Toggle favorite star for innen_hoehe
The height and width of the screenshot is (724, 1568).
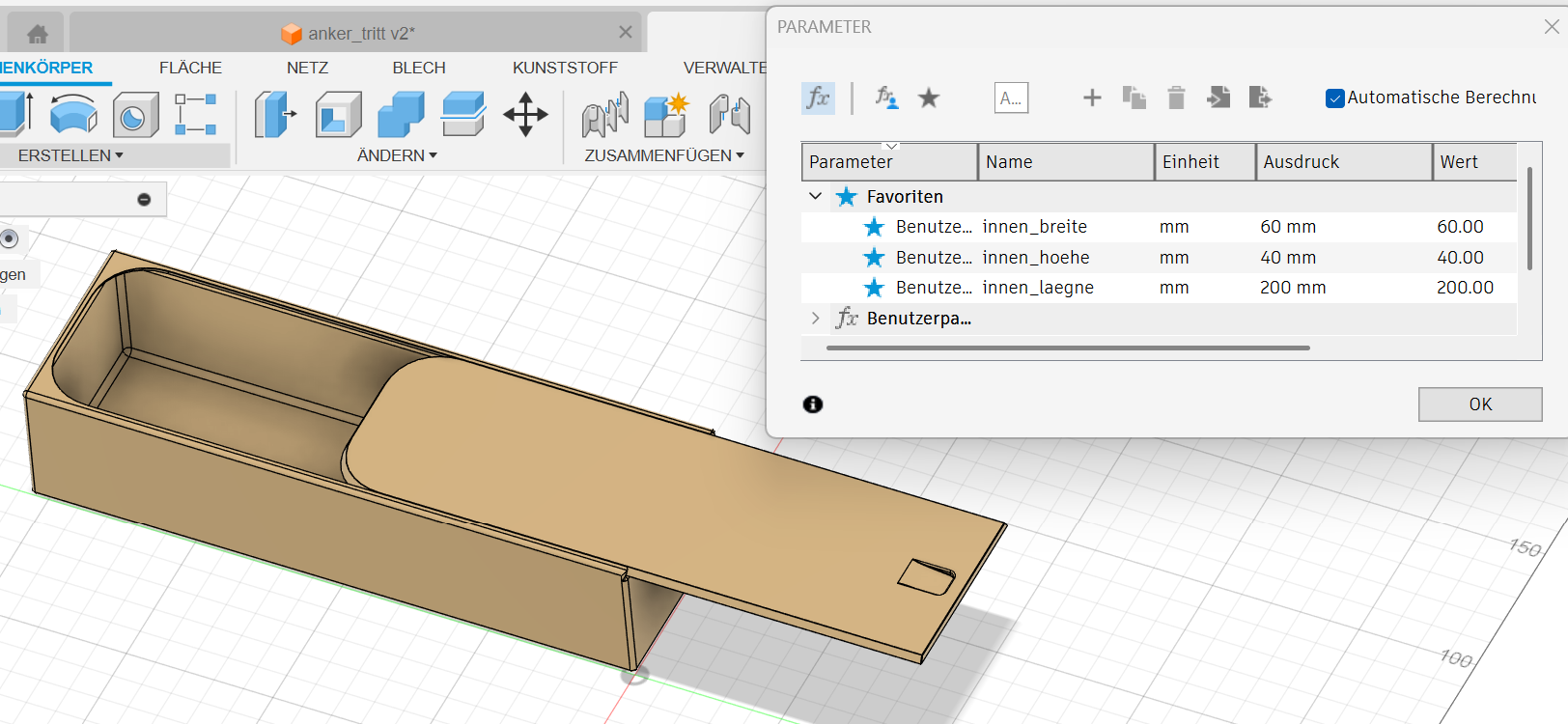[874, 258]
